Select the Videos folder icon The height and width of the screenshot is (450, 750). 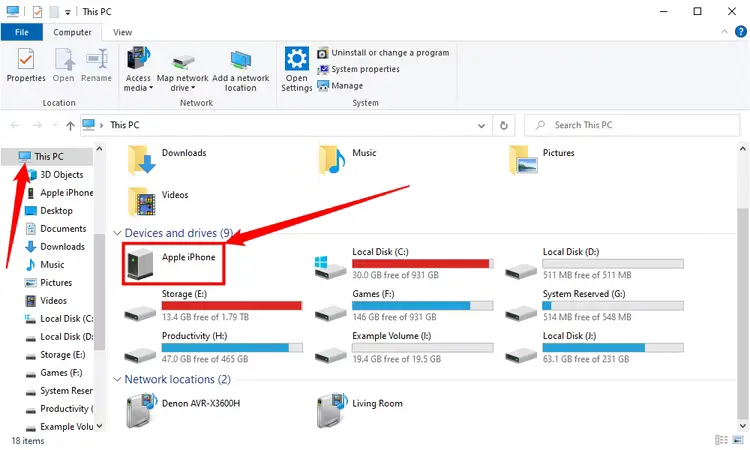pos(141,202)
